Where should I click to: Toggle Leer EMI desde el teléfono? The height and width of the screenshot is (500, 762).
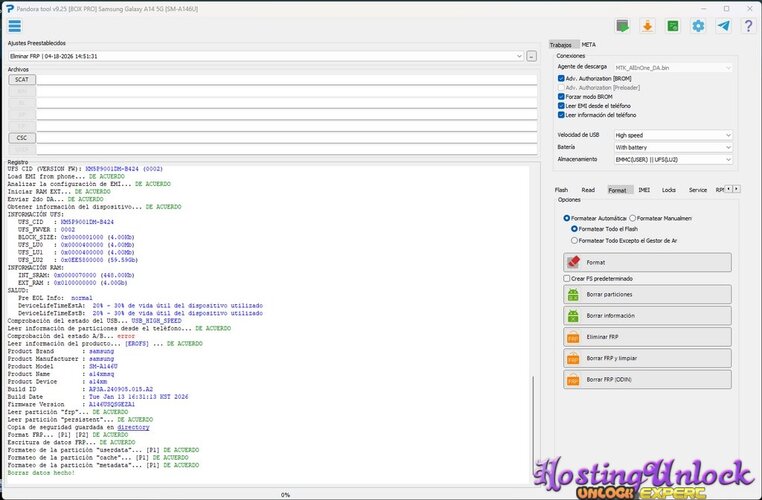[x=561, y=105]
